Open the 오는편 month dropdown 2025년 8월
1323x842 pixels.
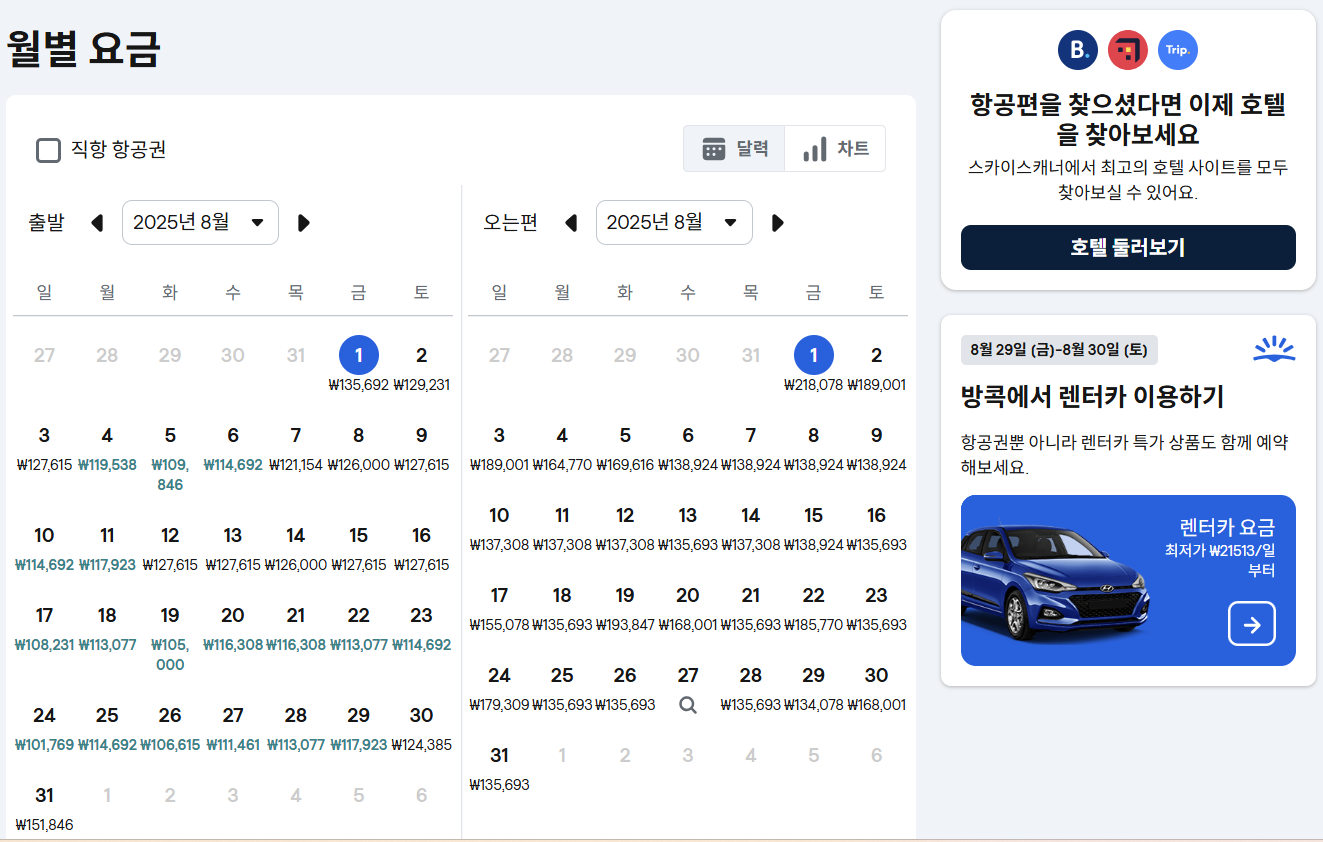click(x=674, y=222)
